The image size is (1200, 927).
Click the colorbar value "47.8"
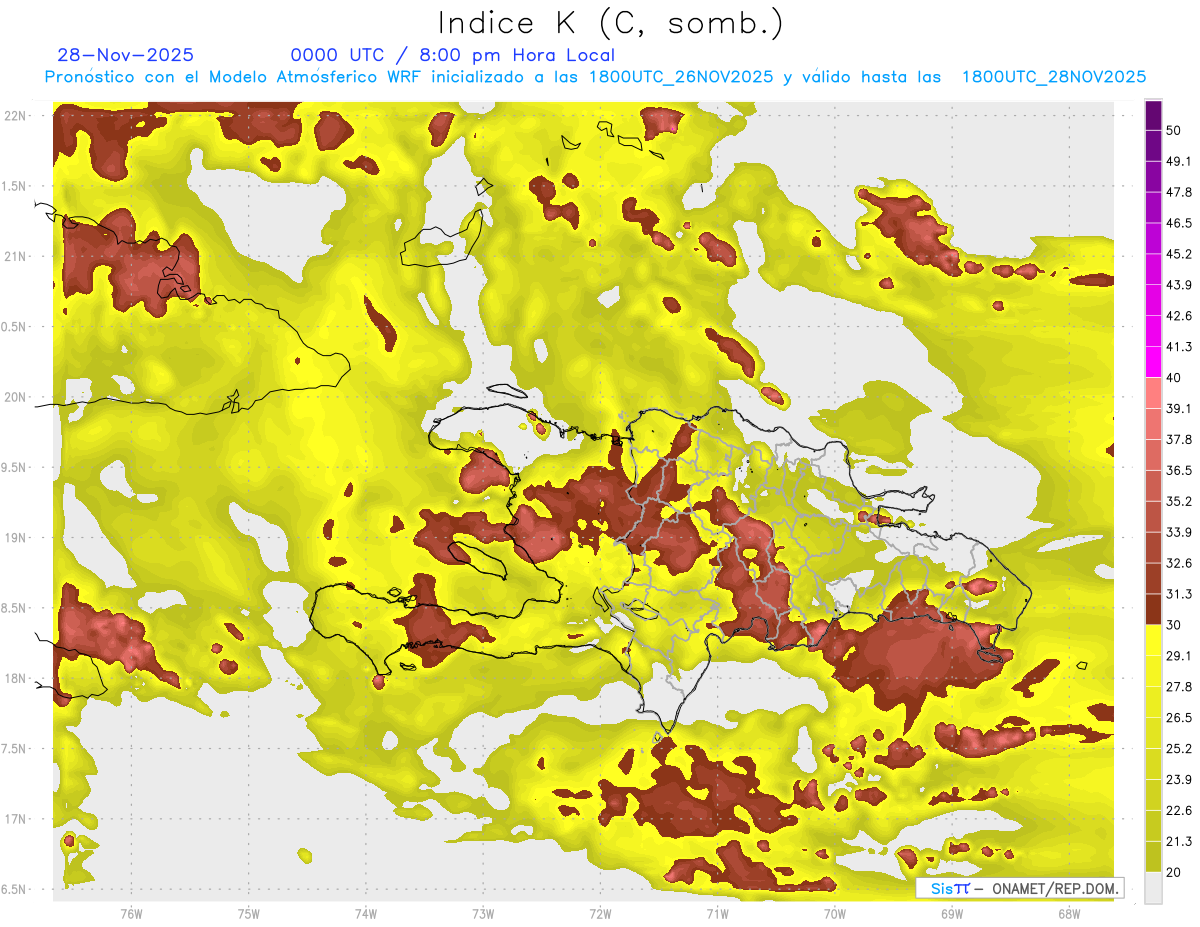point(1179,192)
